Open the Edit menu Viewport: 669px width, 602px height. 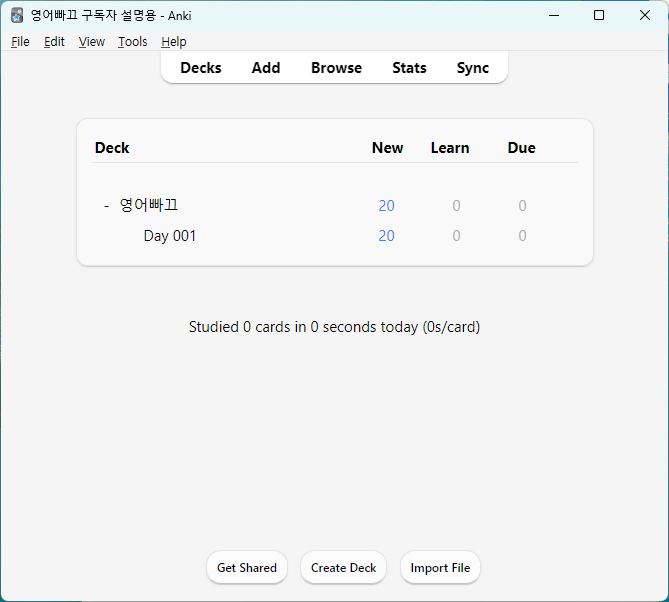click(x=54, y=42)
